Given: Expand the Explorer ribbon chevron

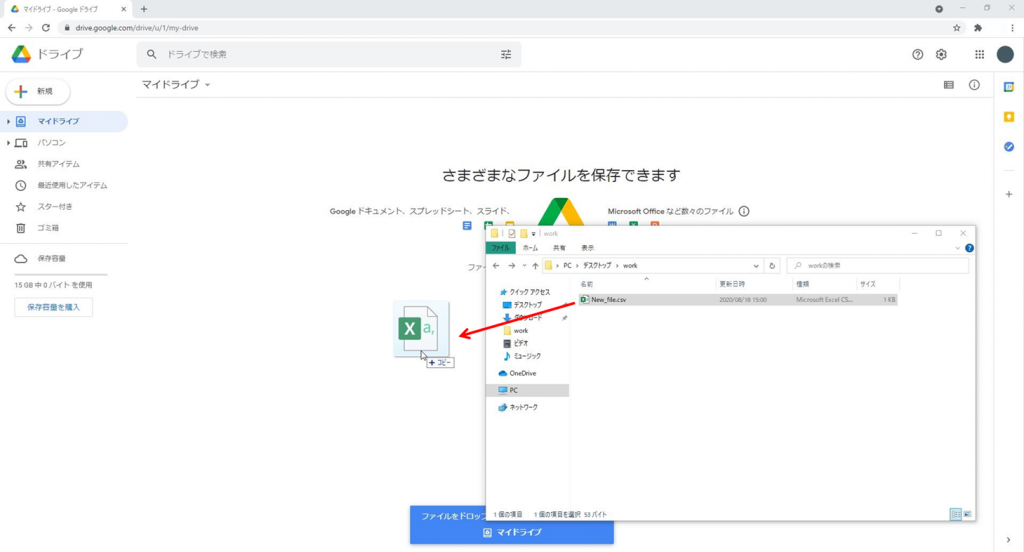Looking at the screenshot, I should [957, 248].
